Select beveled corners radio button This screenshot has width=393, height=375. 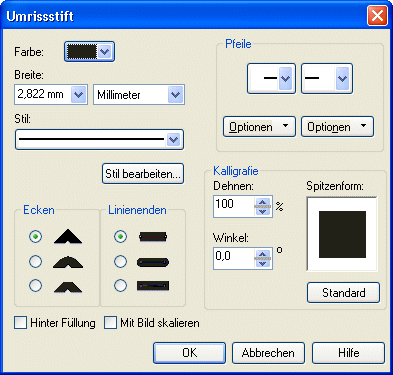35,286
